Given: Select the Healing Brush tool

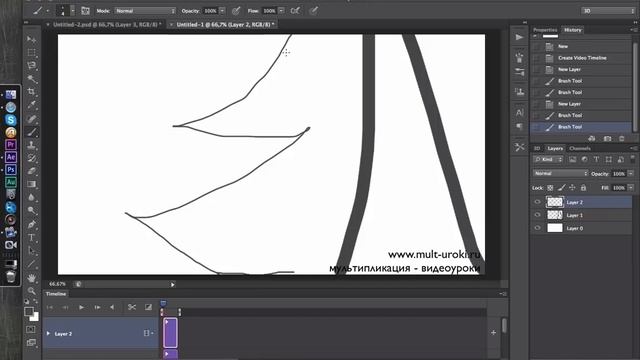Looking at the screenshot, I should coord(31,119).
